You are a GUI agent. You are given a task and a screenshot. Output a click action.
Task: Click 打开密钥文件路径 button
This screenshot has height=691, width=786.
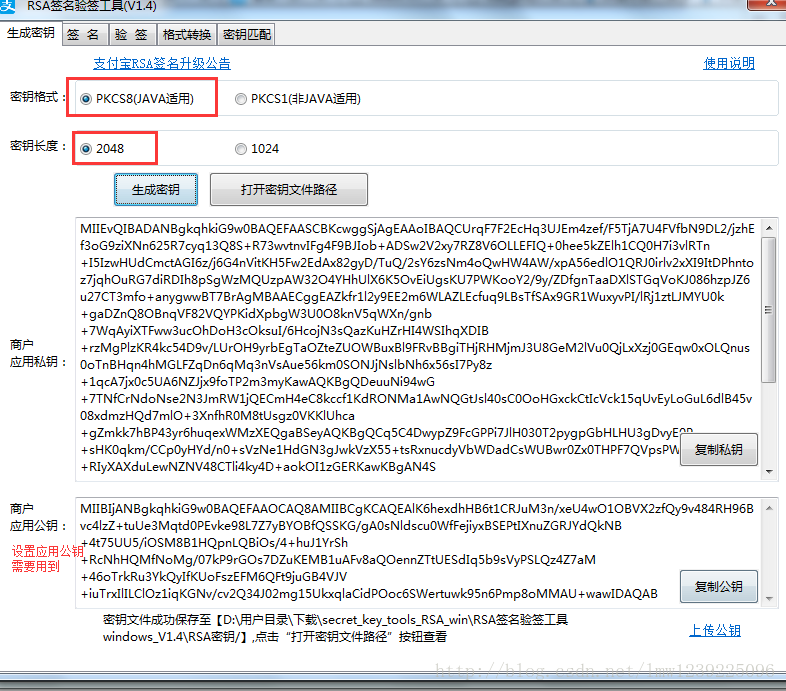pos(289,190)
